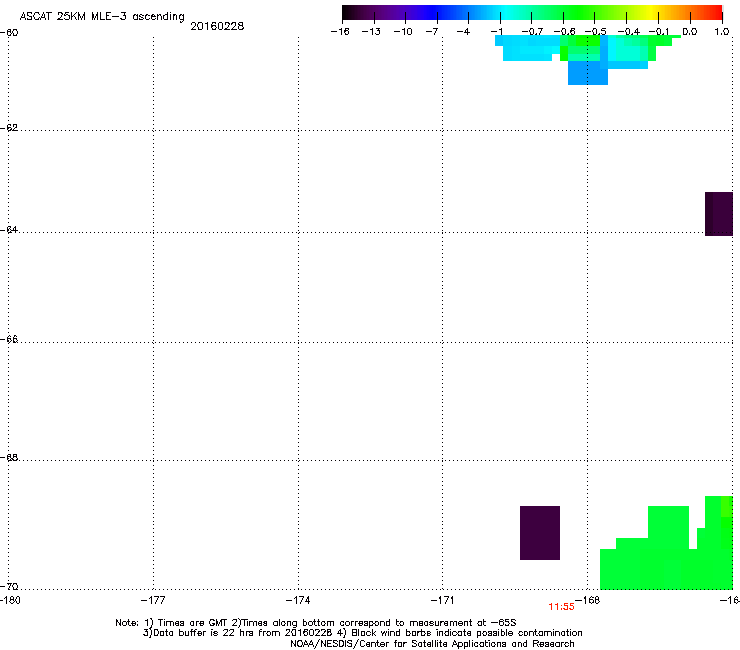Click the color bar label "-4"
The width and height of the screenshot is (740, 650).
[x=463, y=32]
